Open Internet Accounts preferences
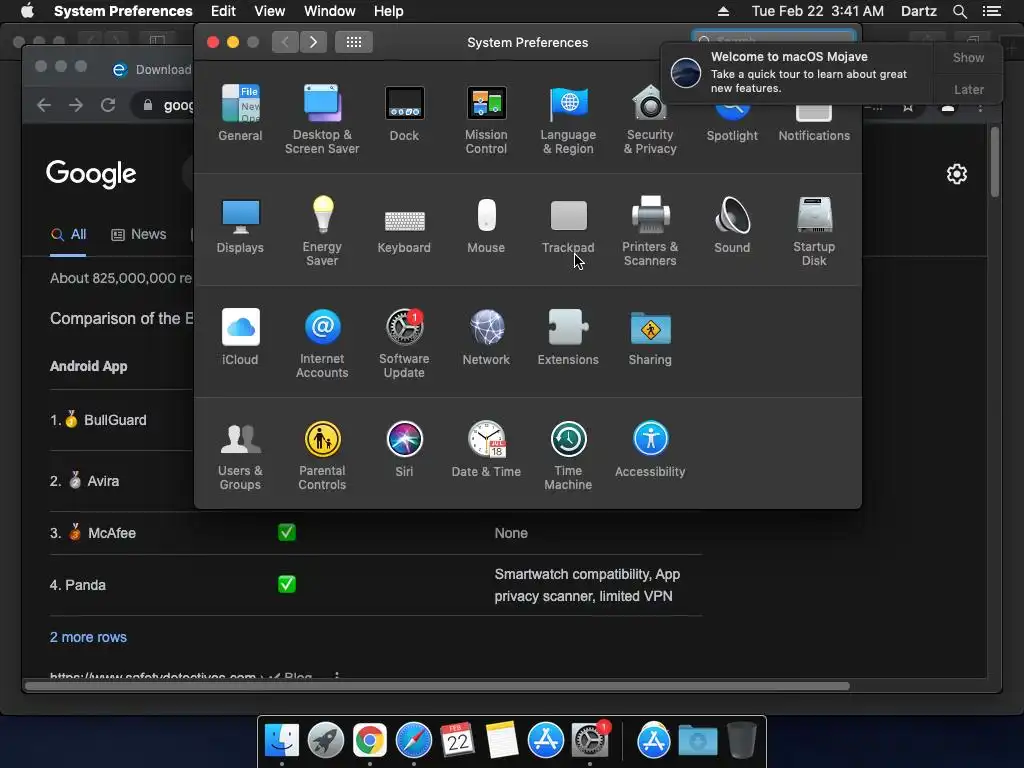This screenshot has height=768, width=1024. click(x=322, y=343)
